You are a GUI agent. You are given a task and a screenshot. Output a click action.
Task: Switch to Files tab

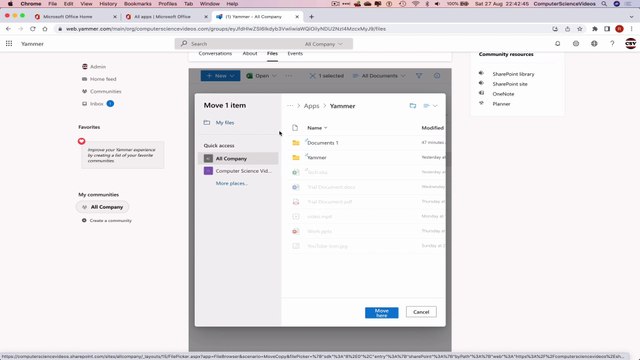coord(272,53)
